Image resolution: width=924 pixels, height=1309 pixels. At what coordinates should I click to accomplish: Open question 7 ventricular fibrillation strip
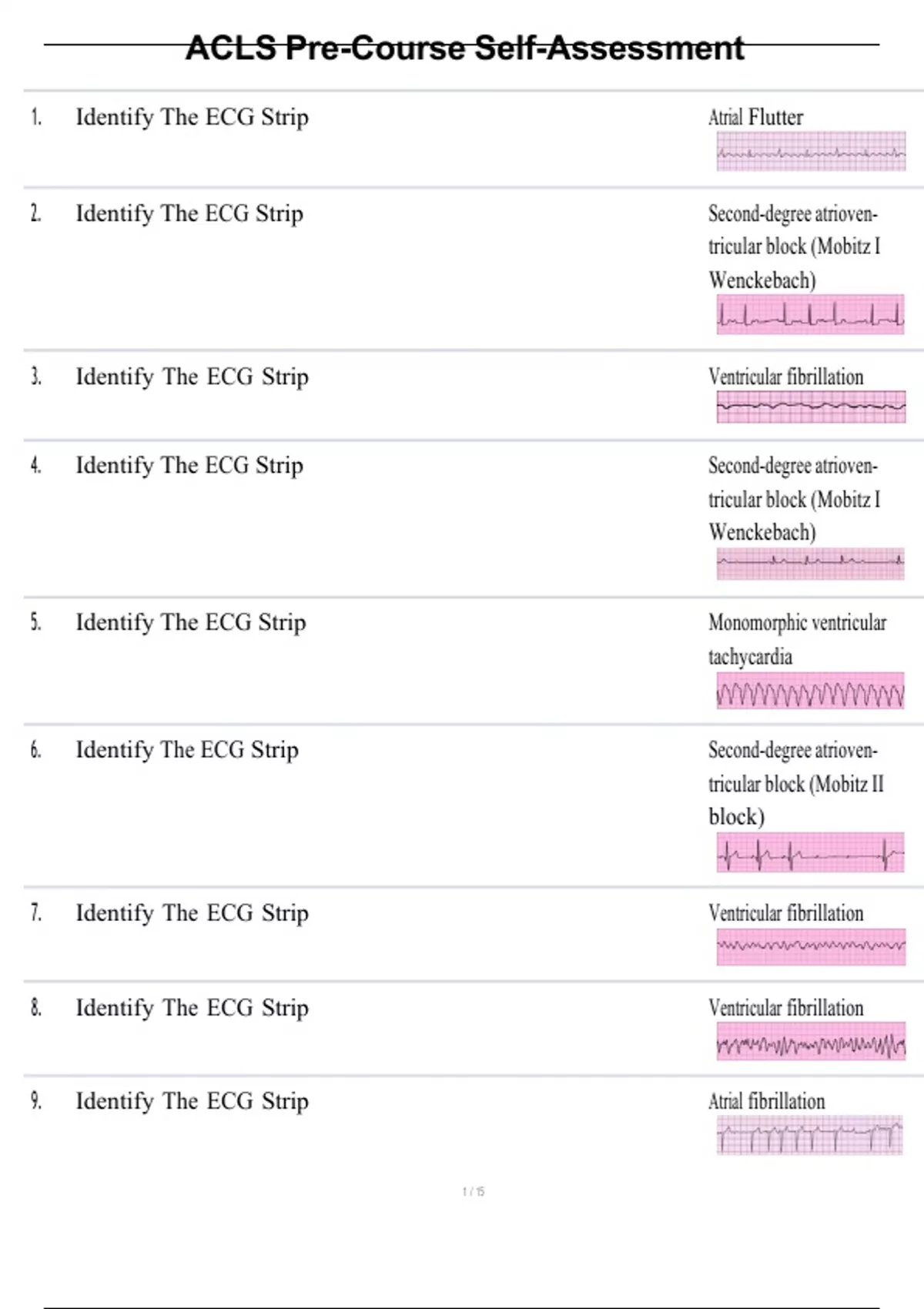pyautogui.click(x=811, y=946)
